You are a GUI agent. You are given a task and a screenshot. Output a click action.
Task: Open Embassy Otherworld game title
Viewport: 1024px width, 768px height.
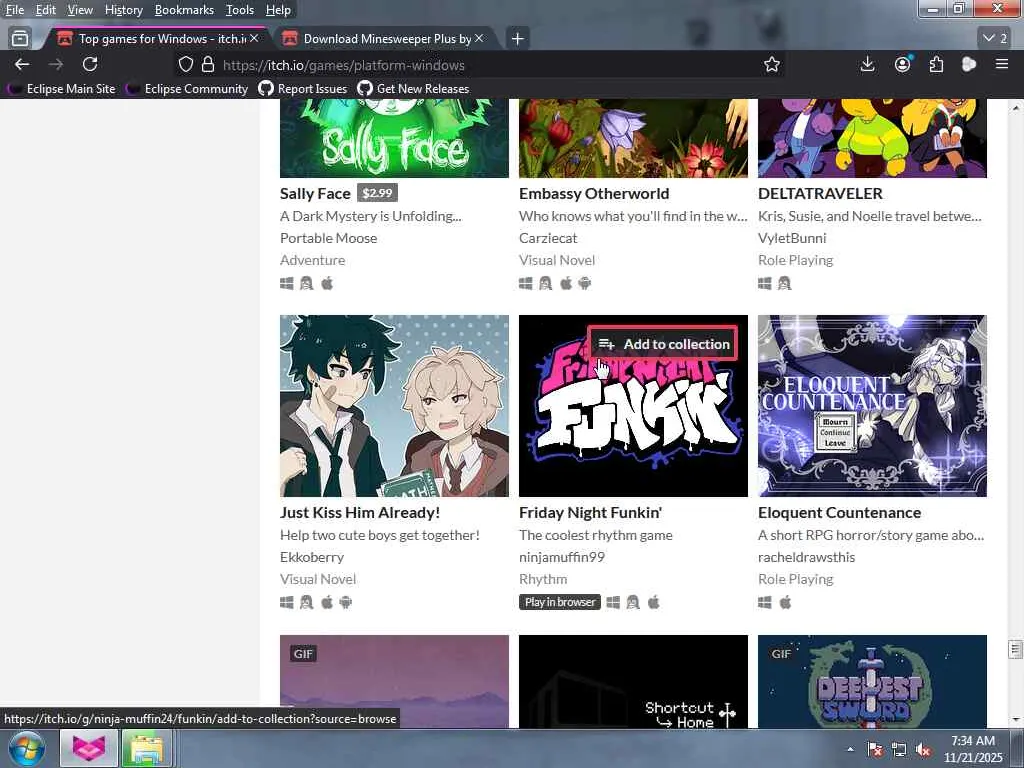(x=594, y=193)
